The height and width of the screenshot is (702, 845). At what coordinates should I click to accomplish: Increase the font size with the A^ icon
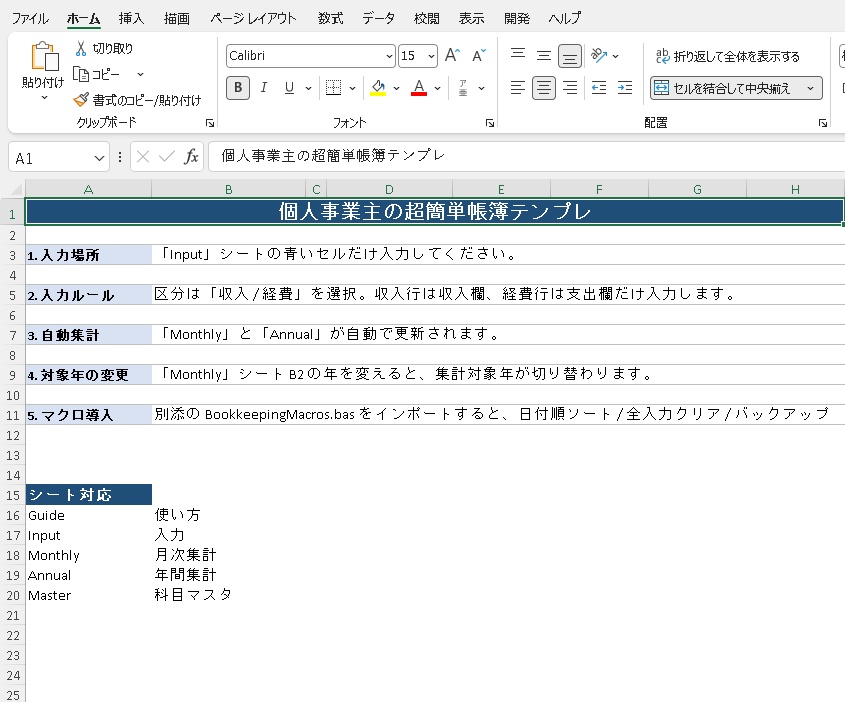(x=452, y=55)
